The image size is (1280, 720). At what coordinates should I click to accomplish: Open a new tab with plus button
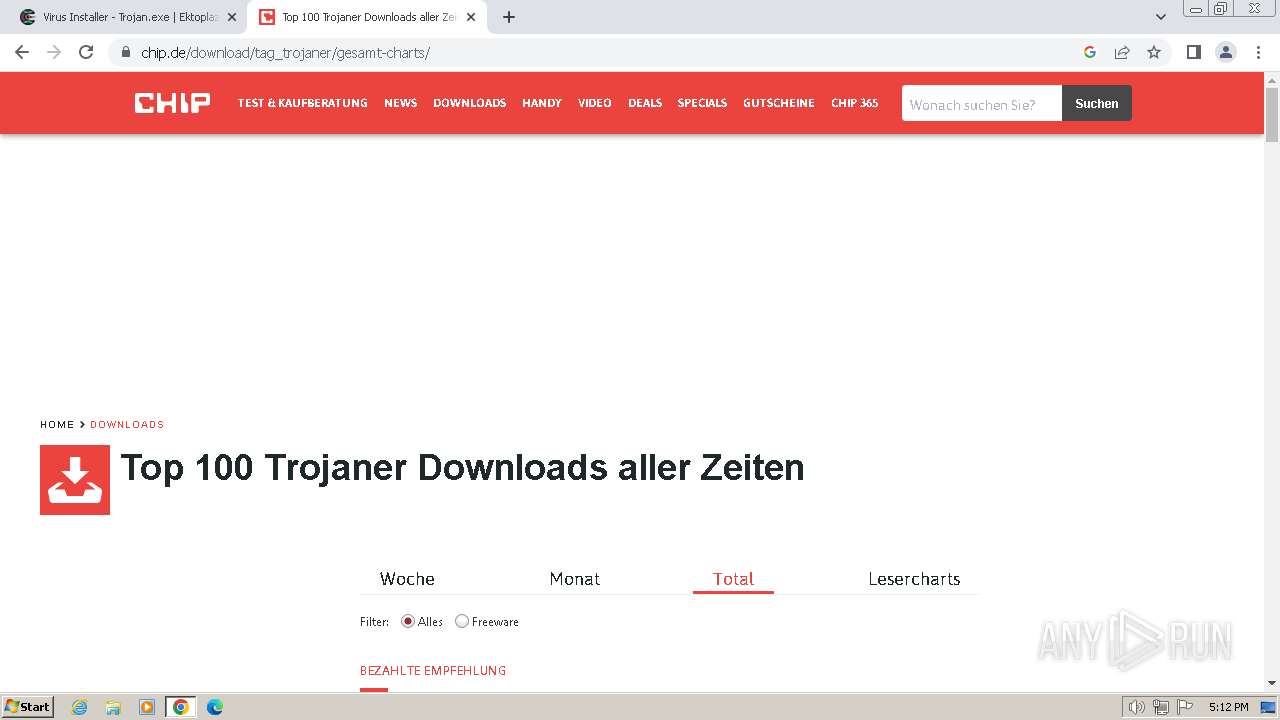click(509, 17)
